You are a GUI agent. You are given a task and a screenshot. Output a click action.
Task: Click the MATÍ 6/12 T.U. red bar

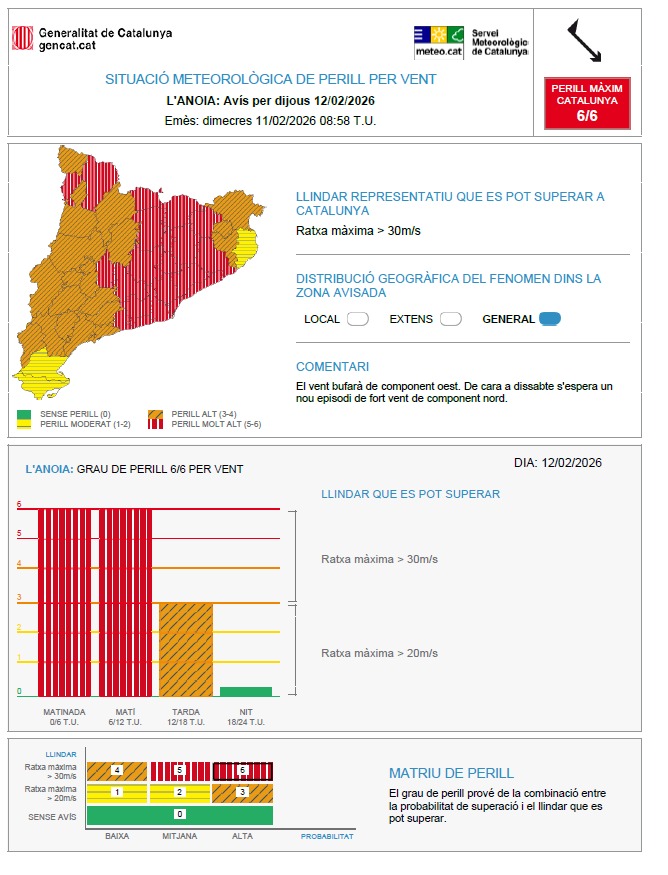(125, 603)
